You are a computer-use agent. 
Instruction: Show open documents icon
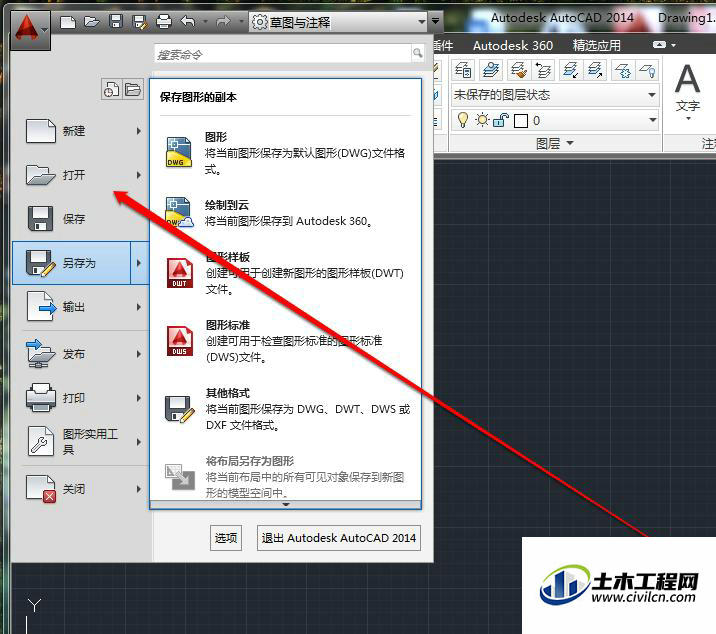133,89
